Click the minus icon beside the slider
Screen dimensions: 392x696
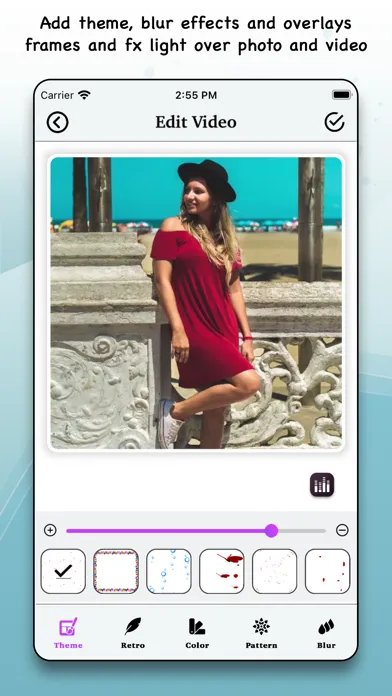[x=342, y=530]
